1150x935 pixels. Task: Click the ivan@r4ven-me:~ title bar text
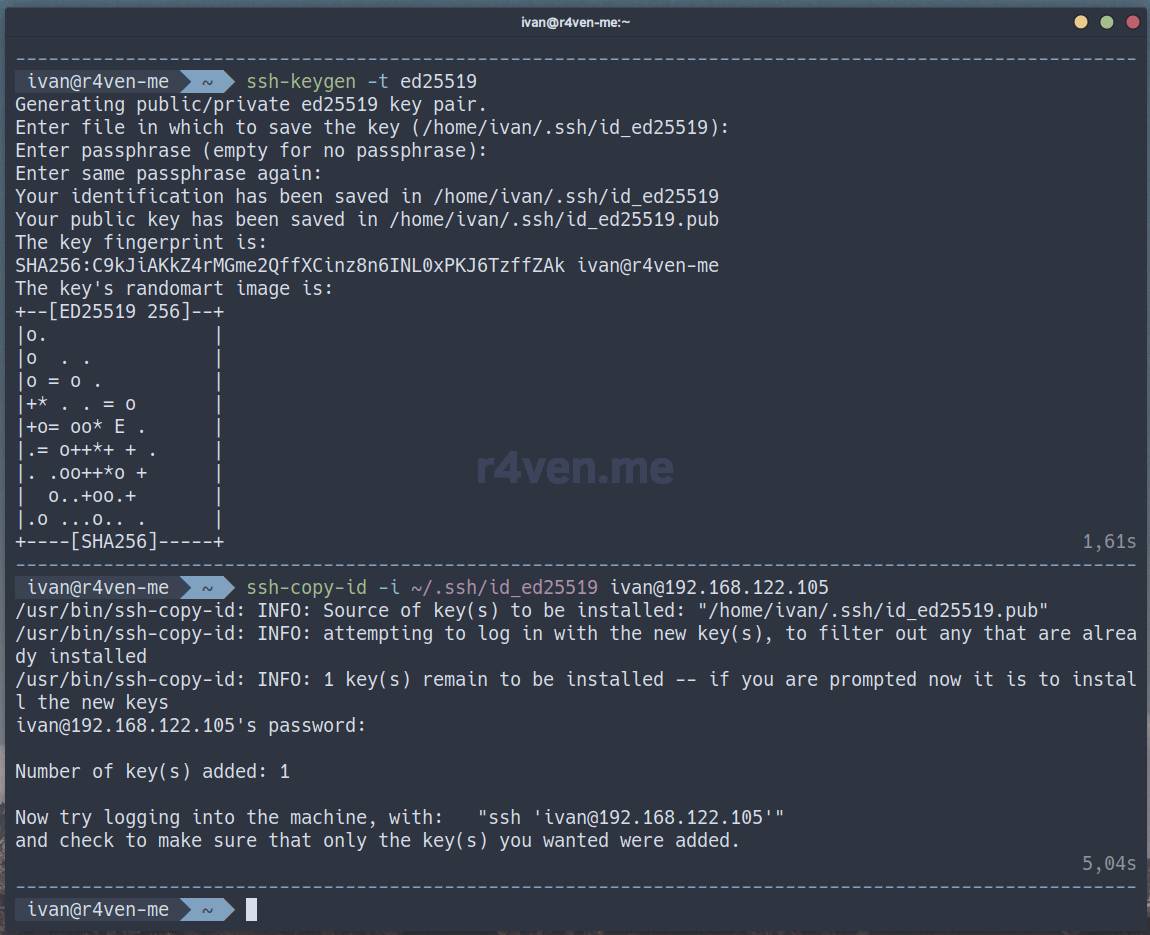575,20
